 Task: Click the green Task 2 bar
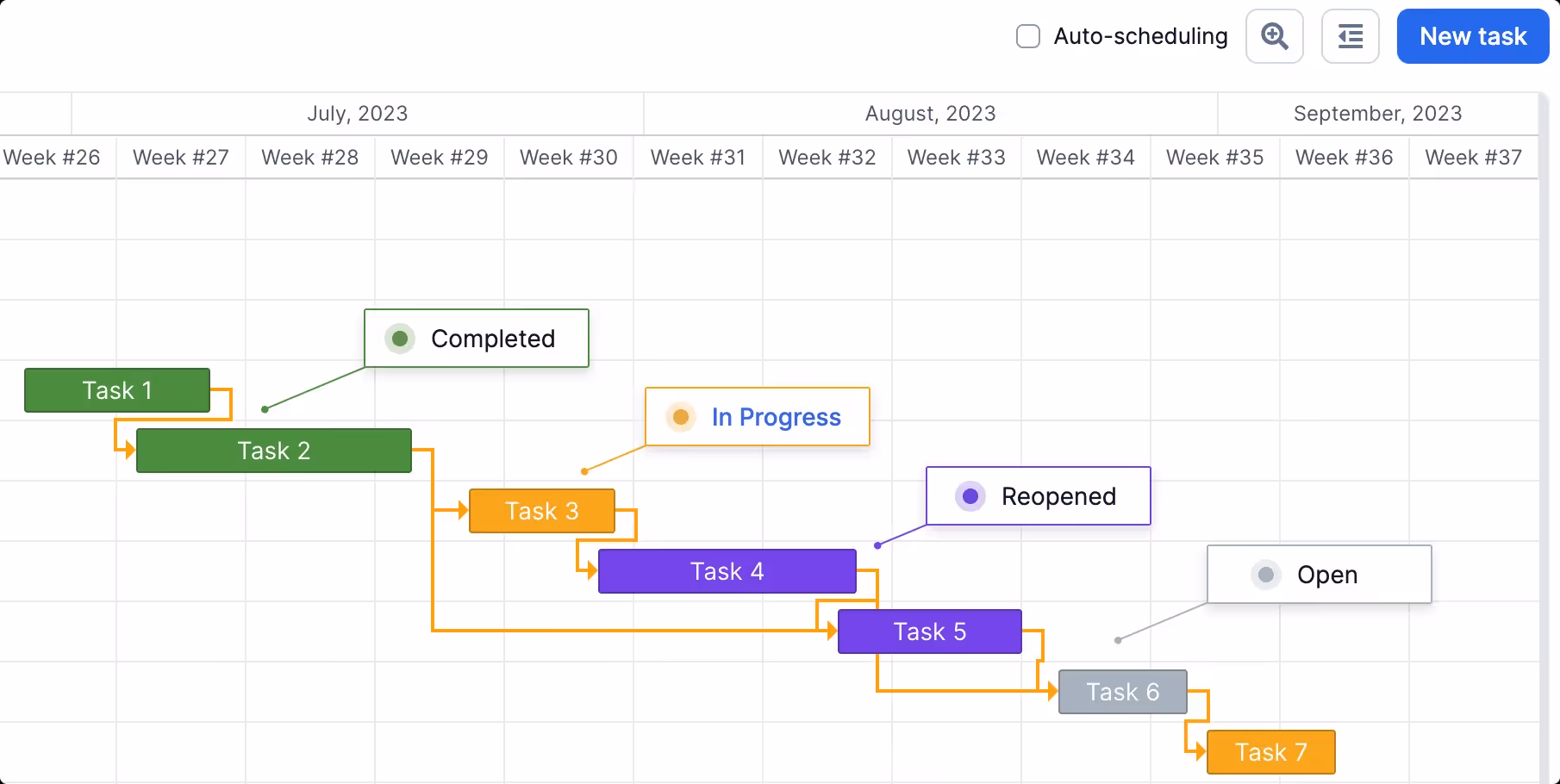click(273, 451)
